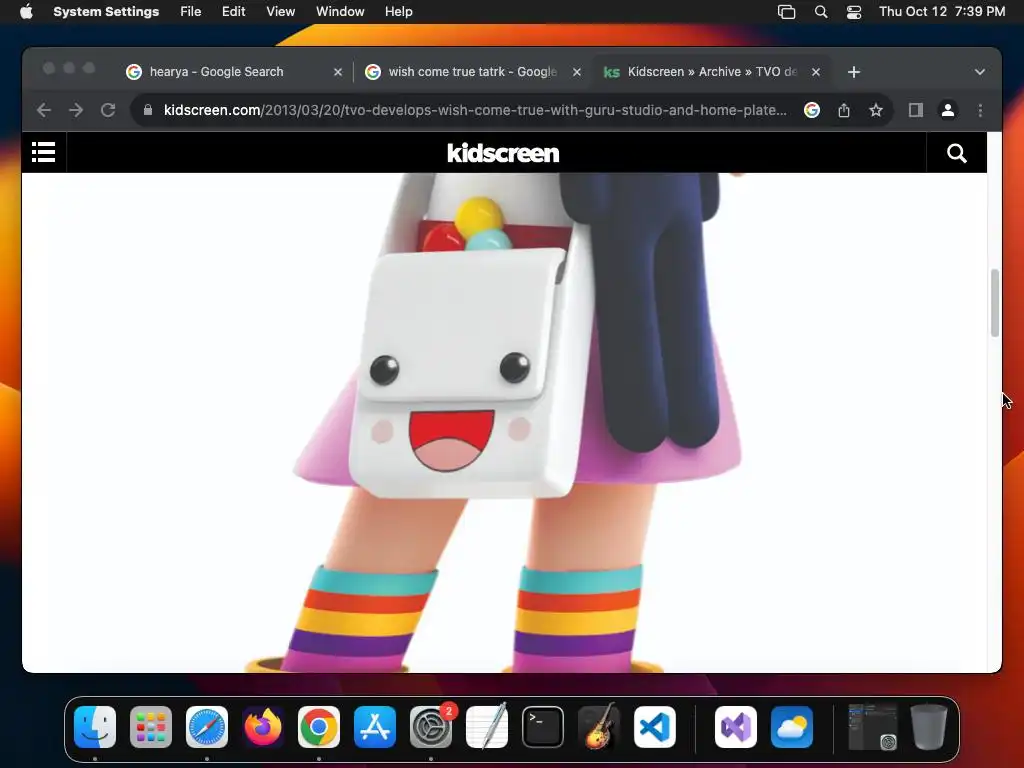View site info via the lock icon

click(148, 110)
